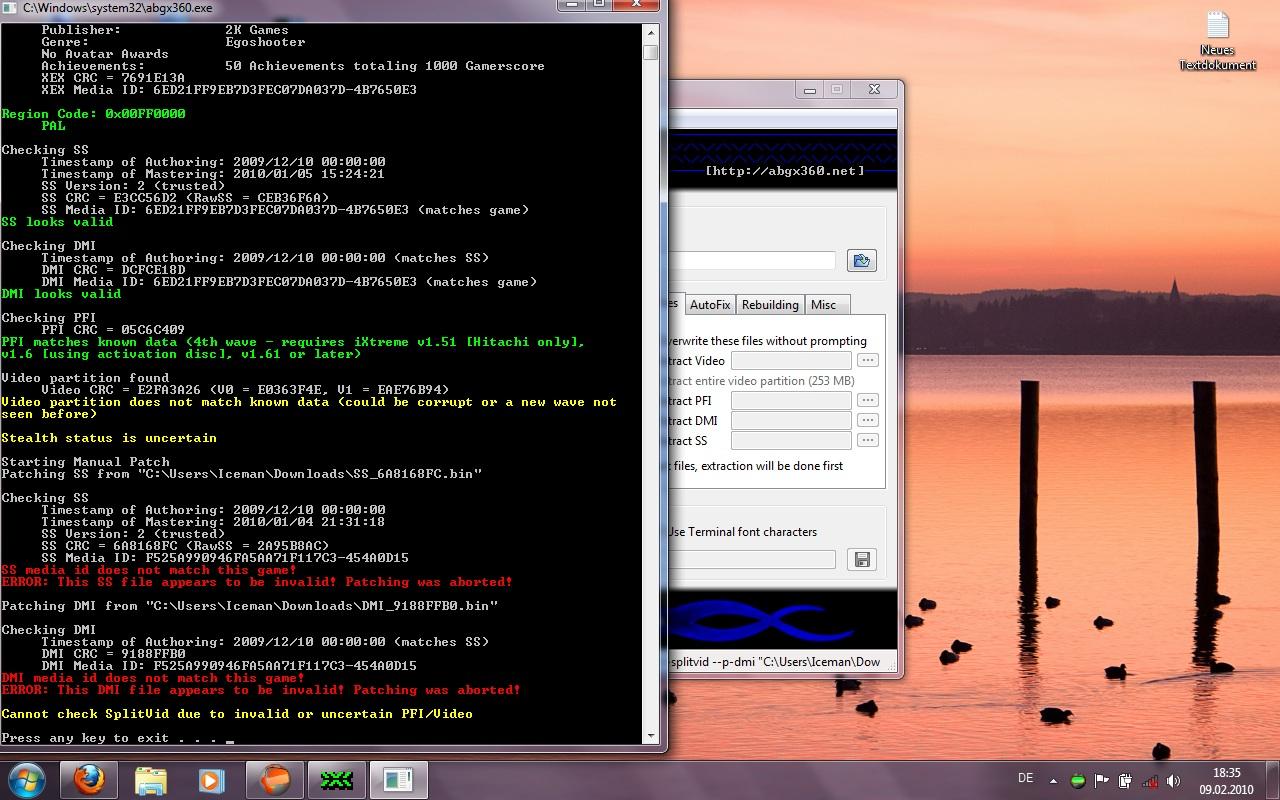Select the white window icon in taskbar

click(398, 779)
